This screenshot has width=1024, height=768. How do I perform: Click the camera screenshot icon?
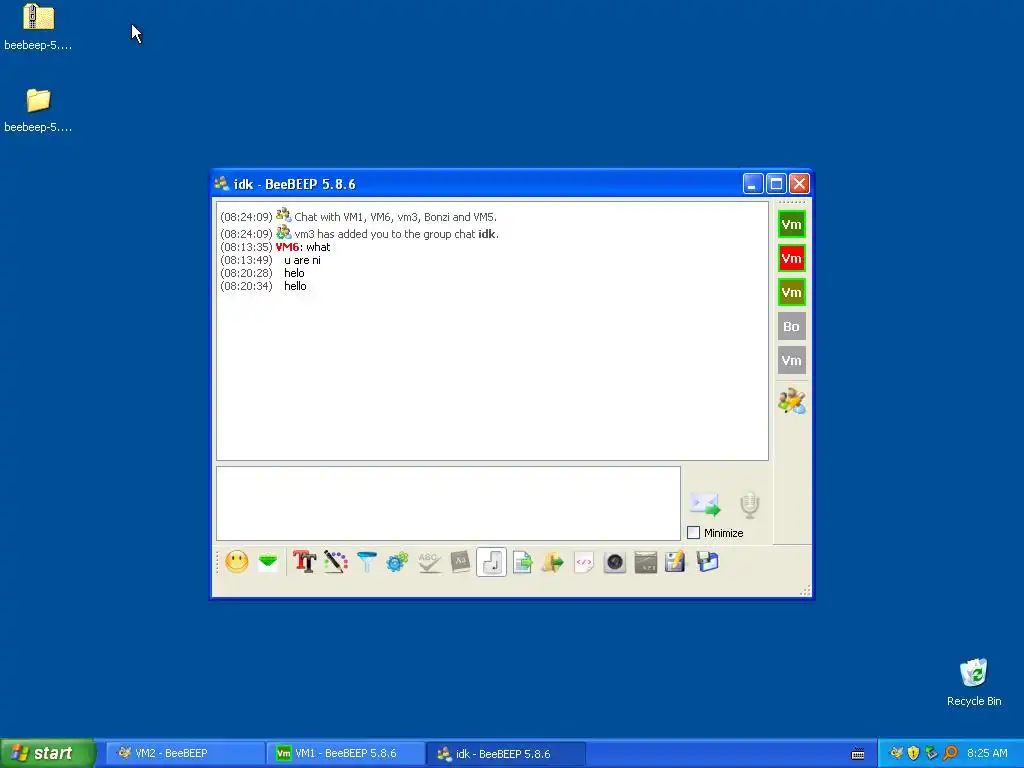click(615, 562)
